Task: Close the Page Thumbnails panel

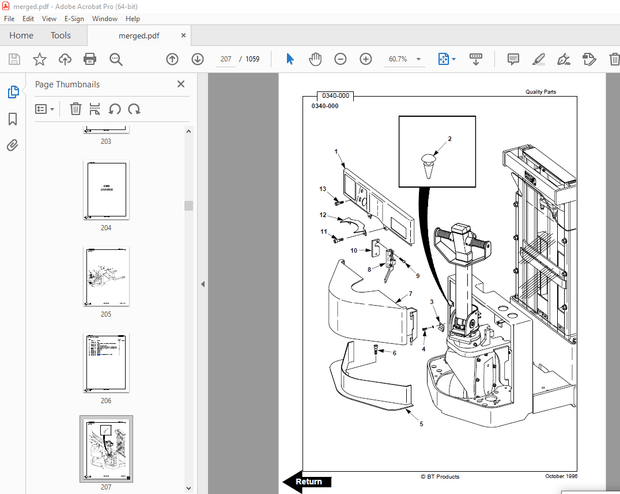Action: [181, 84]
